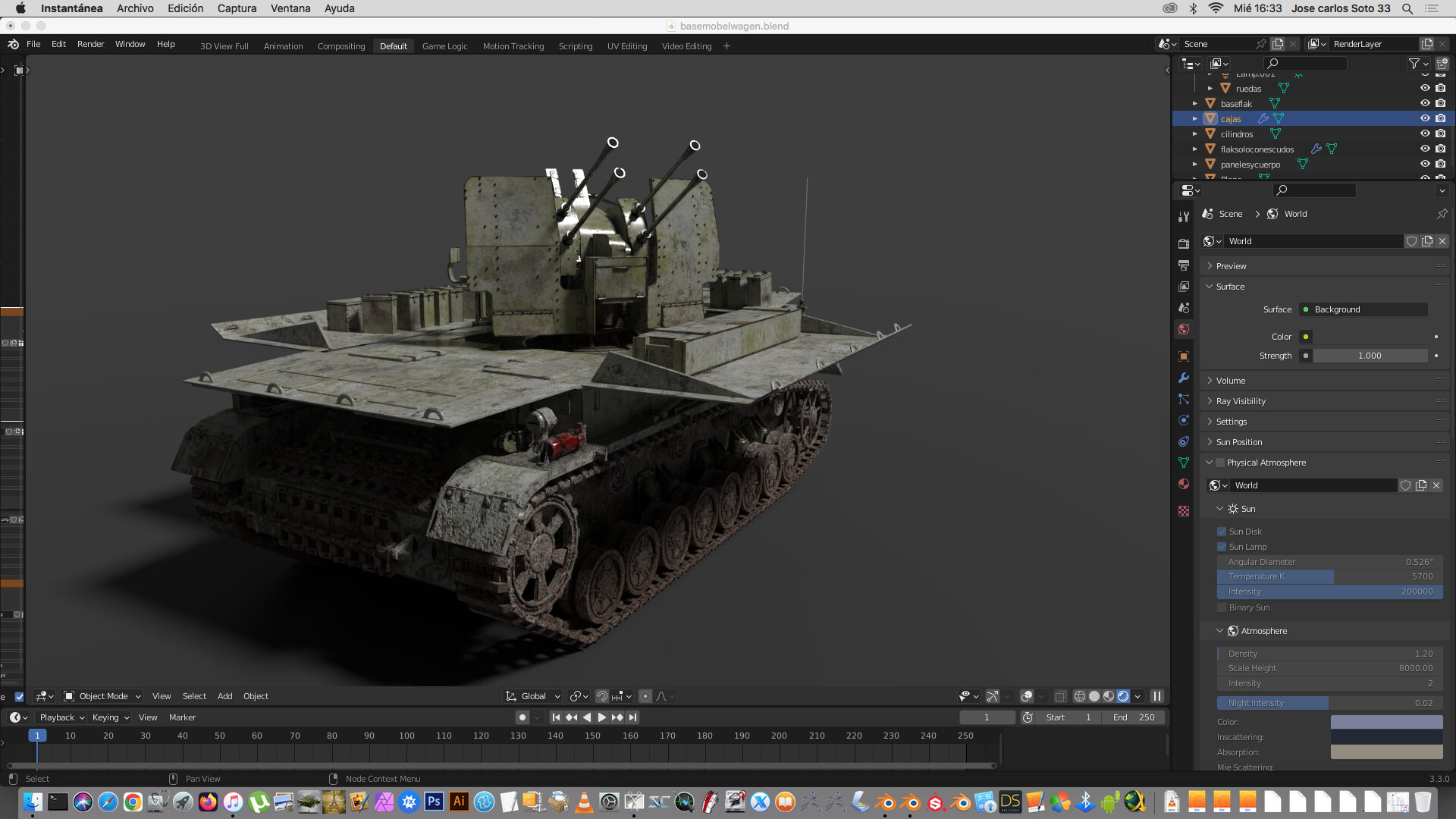This screenshot has width=1456, height=819.
Task: Switch to the UV Editing workspace tab
Action: pos(627,46)
